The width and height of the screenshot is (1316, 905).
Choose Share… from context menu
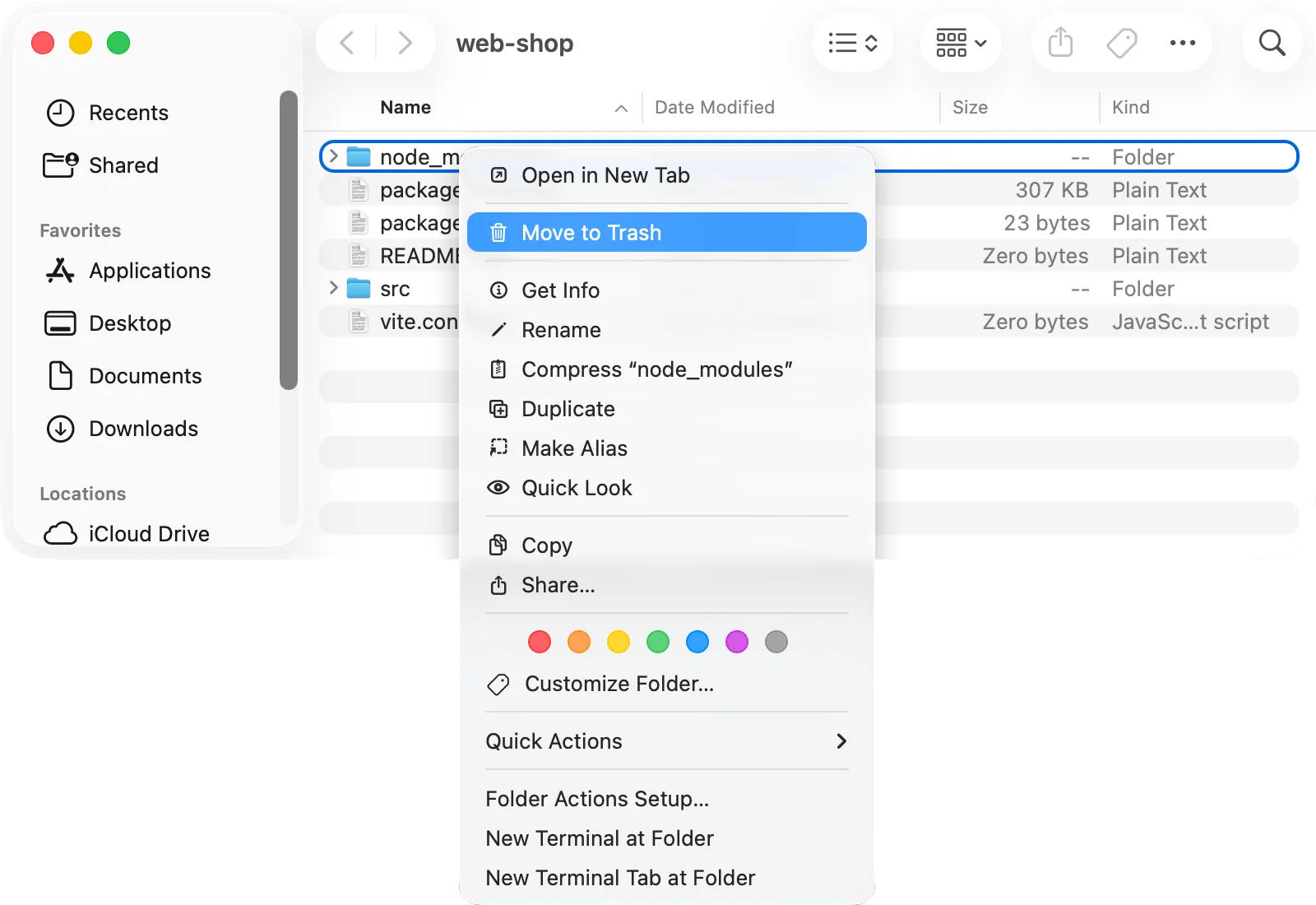[667, 585]
